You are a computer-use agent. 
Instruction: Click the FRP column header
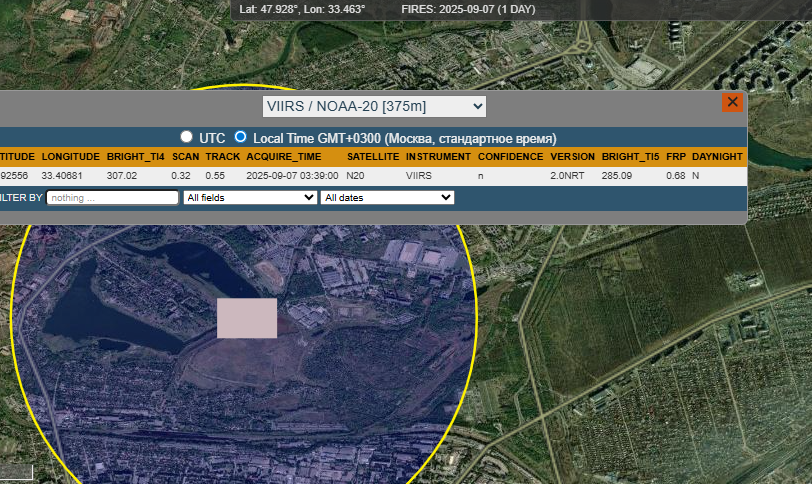click(x=676, y=157)
